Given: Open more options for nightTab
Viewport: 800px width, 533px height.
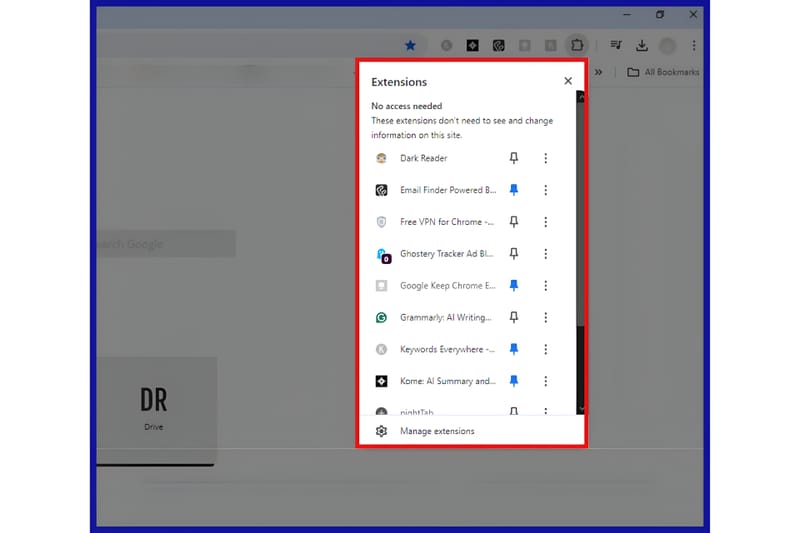Looking at the screenshot, I should [x=545, y=411].
